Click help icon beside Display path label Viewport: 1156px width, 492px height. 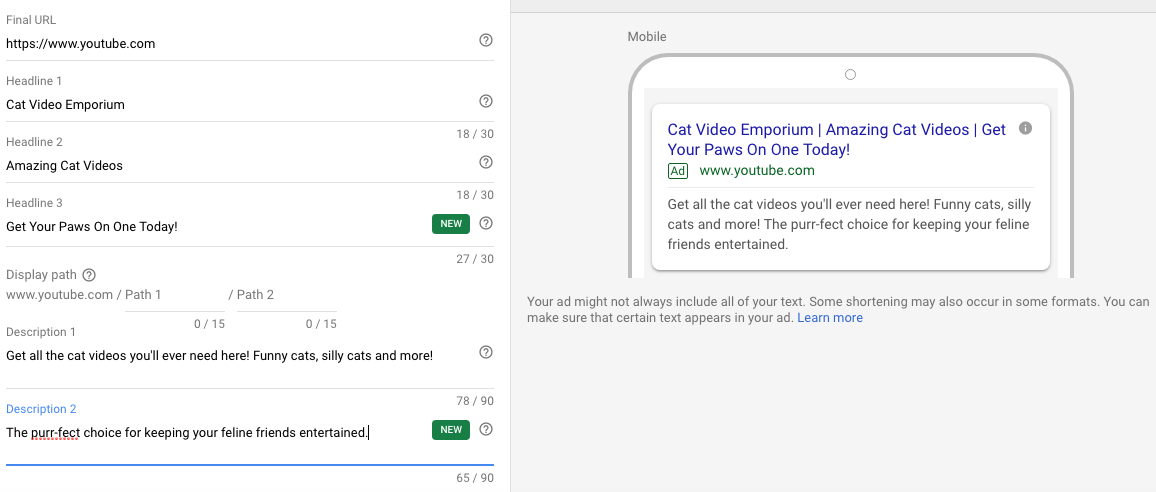pos(89,275)
